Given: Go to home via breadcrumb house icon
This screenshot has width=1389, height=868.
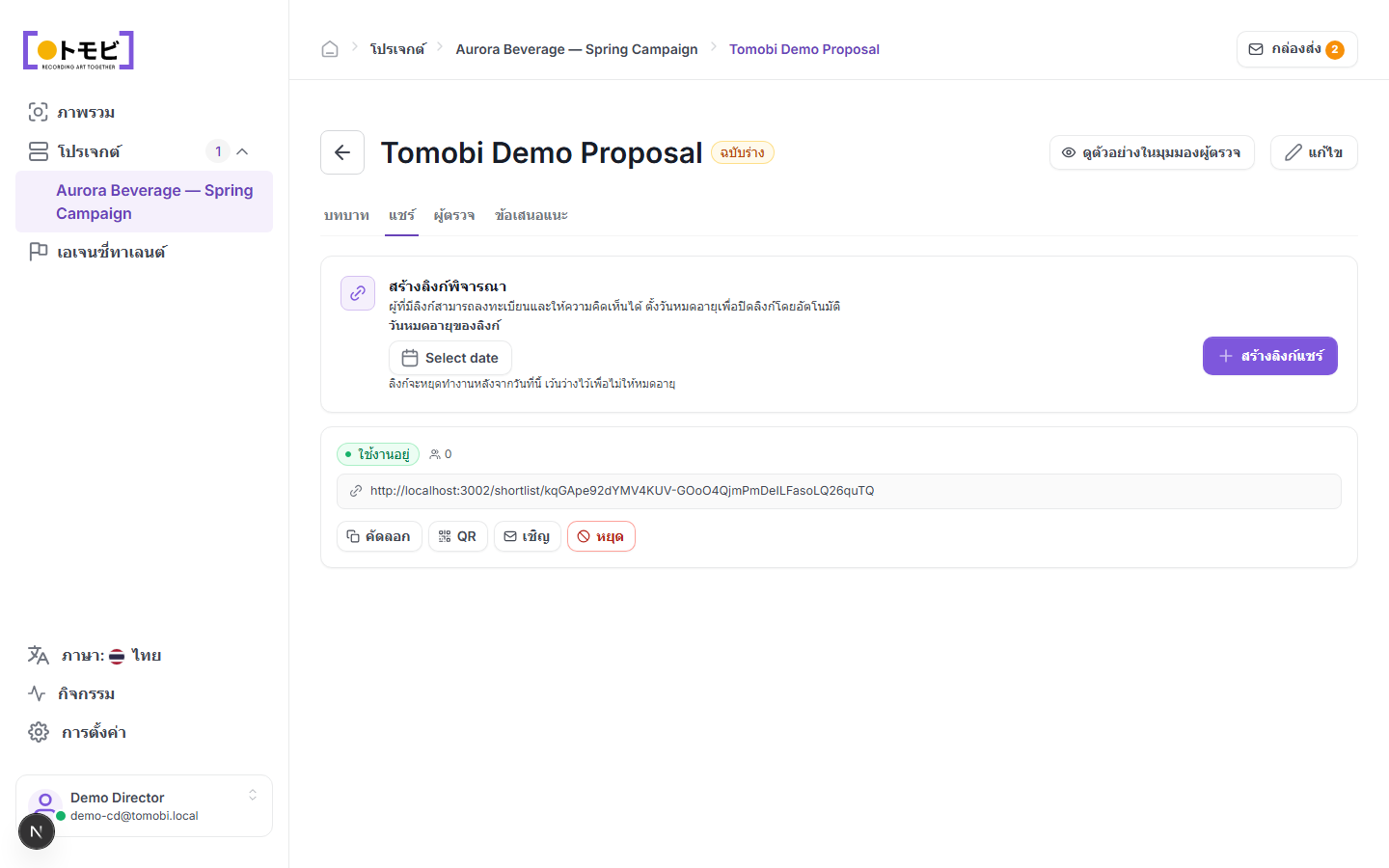Looking at the screenshot, I should coord(330,49).
